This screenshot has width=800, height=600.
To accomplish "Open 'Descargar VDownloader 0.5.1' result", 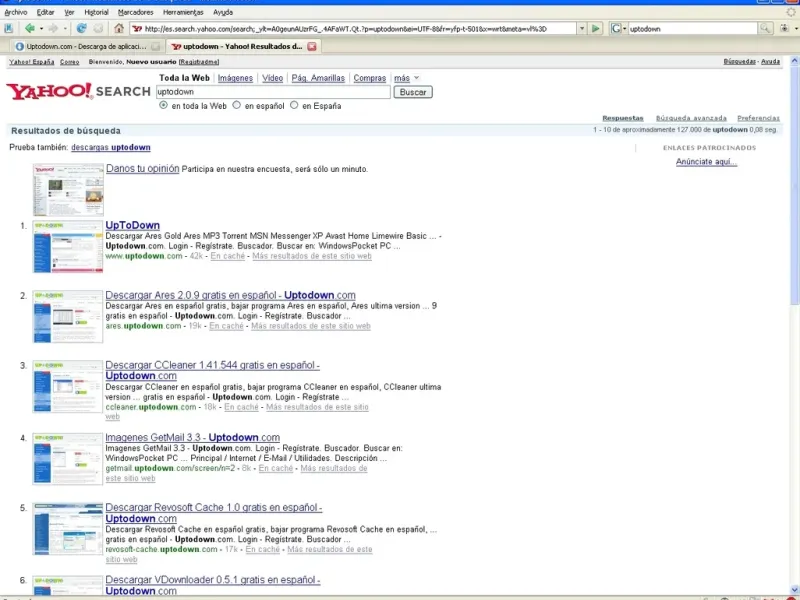I will coord(212,585).
